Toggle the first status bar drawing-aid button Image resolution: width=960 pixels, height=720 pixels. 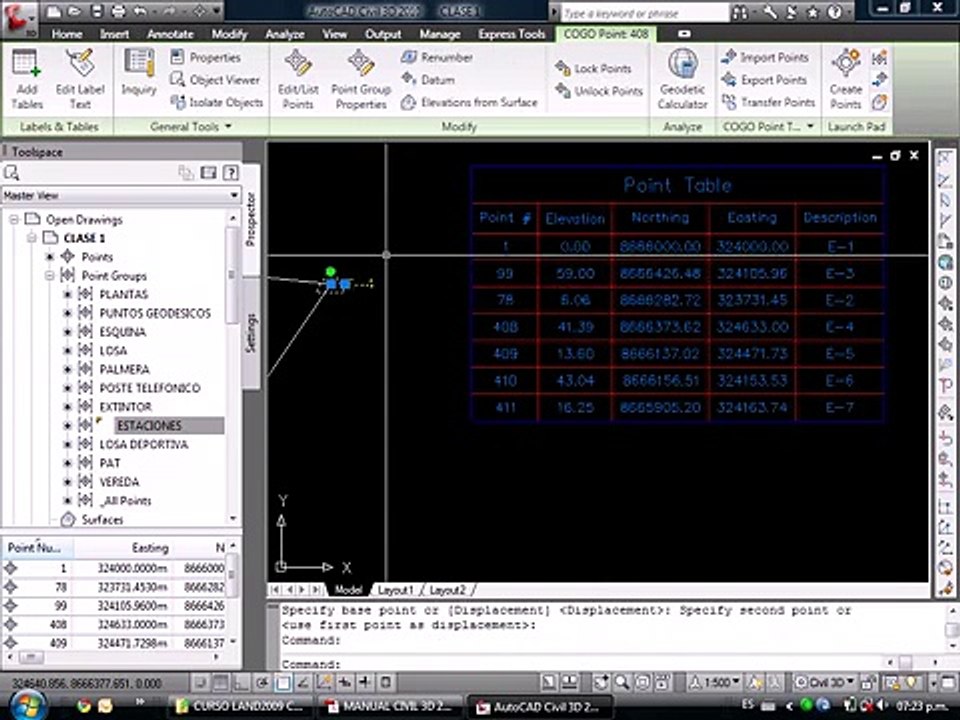tap(200, 682)
